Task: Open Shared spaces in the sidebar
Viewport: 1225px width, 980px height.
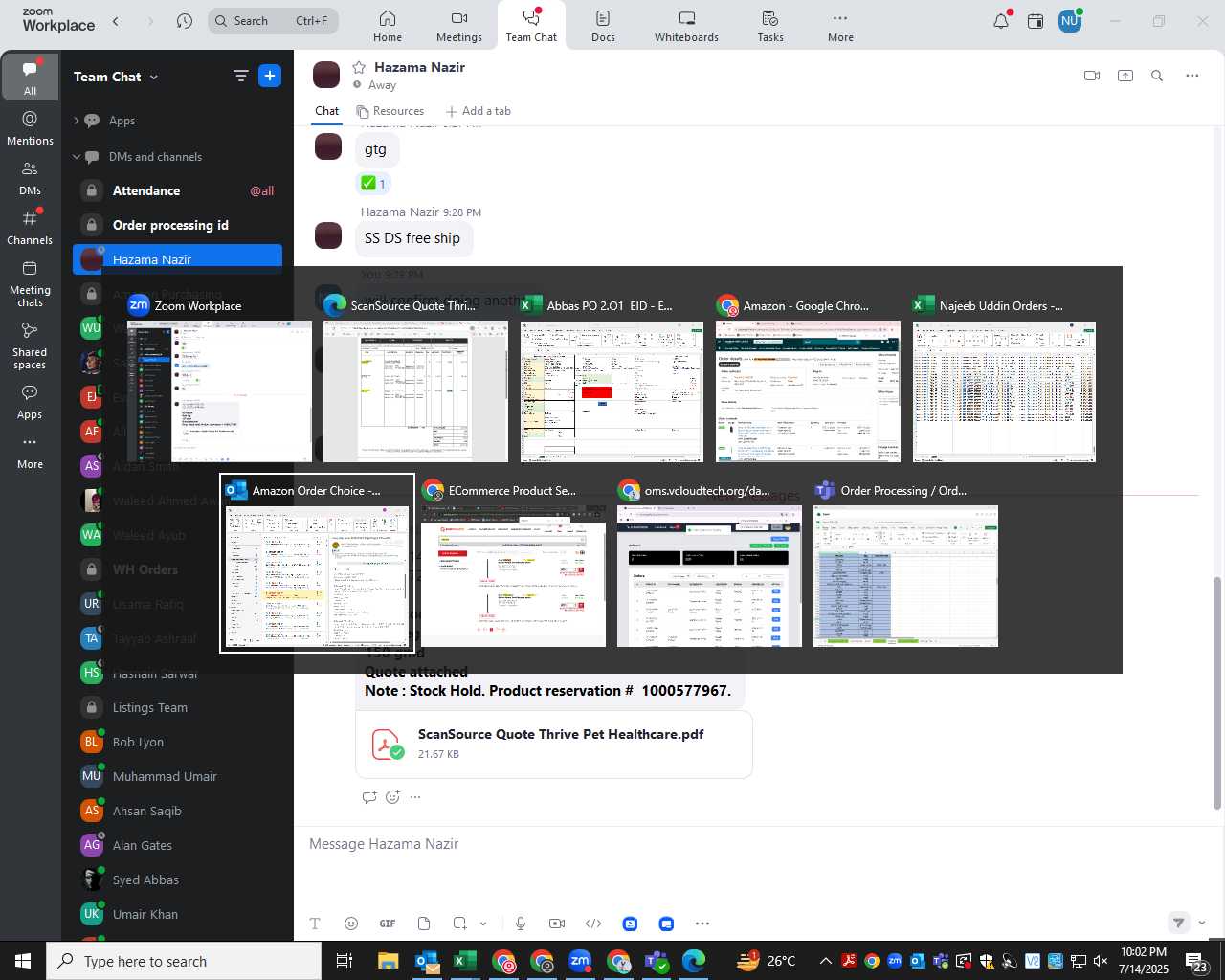Action: [x=30, y=345]
